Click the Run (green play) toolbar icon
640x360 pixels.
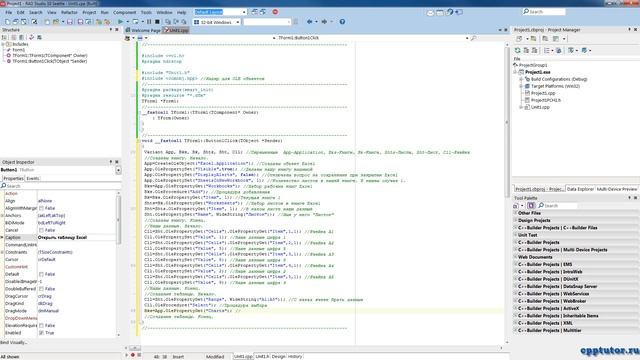tap(120, 22)
